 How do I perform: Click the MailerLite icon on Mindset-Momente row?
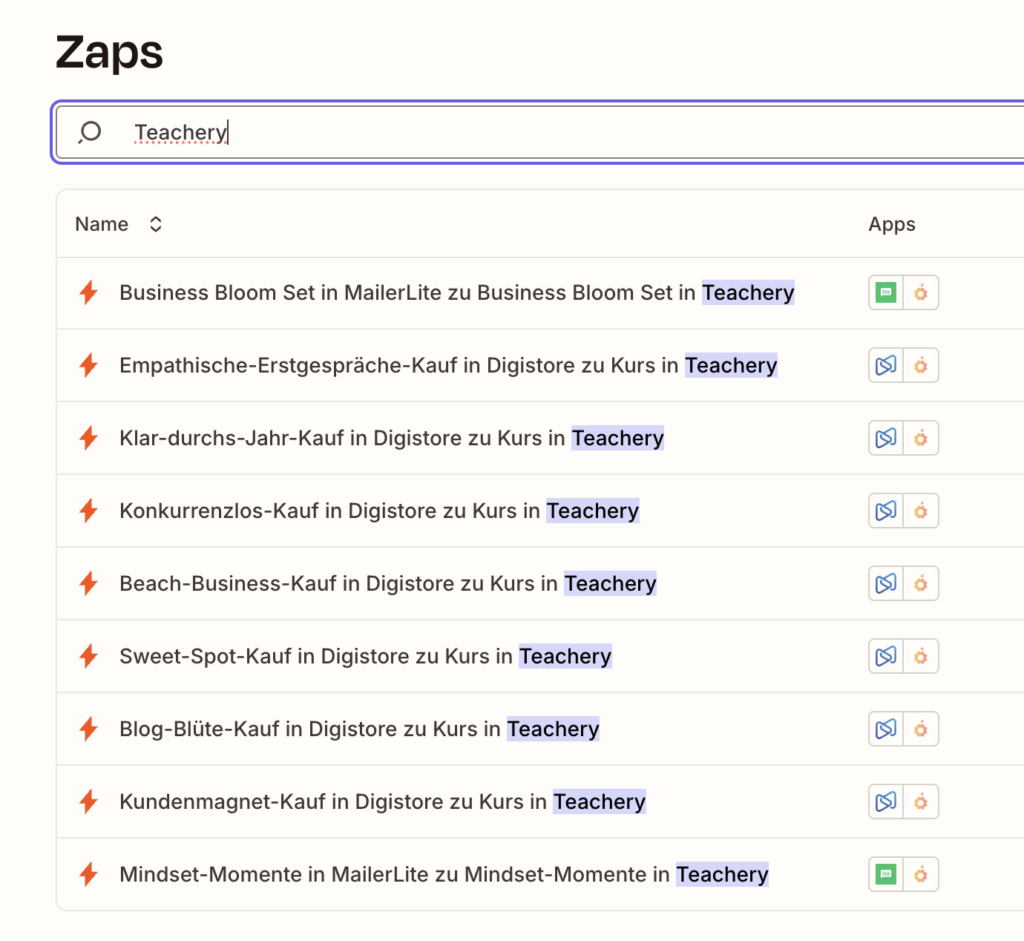884,873
